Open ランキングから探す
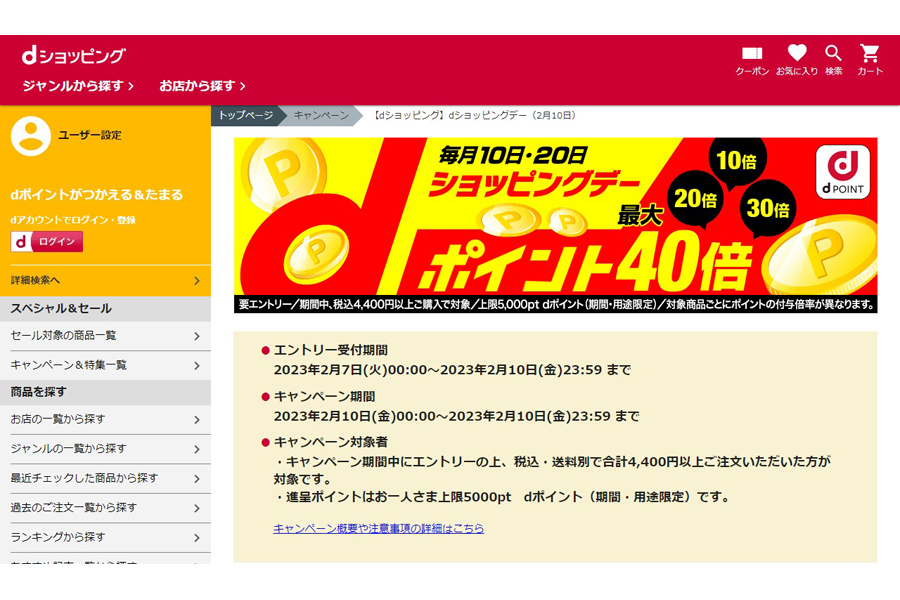Screen dimensions: 900x600 (x=106, y=537)
